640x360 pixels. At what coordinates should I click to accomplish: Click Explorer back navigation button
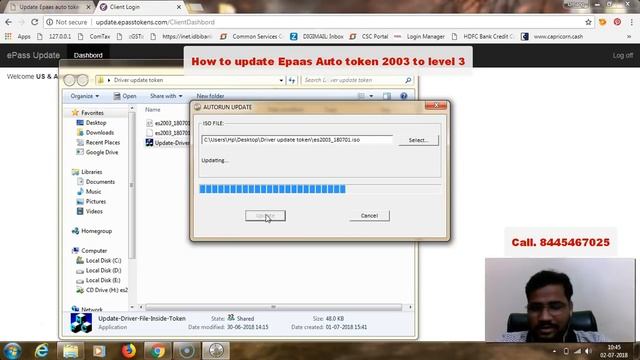coord(69,80)
